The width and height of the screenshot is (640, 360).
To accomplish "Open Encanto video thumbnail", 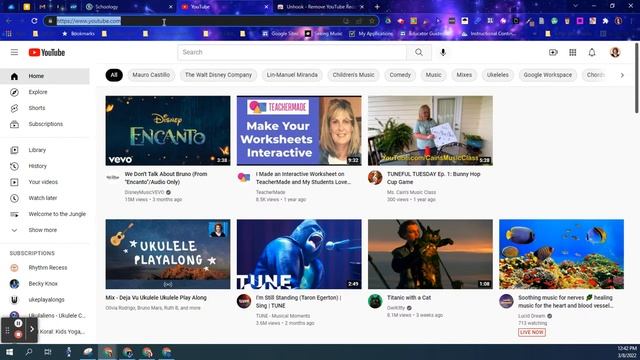I will click(x=168, y=131).
